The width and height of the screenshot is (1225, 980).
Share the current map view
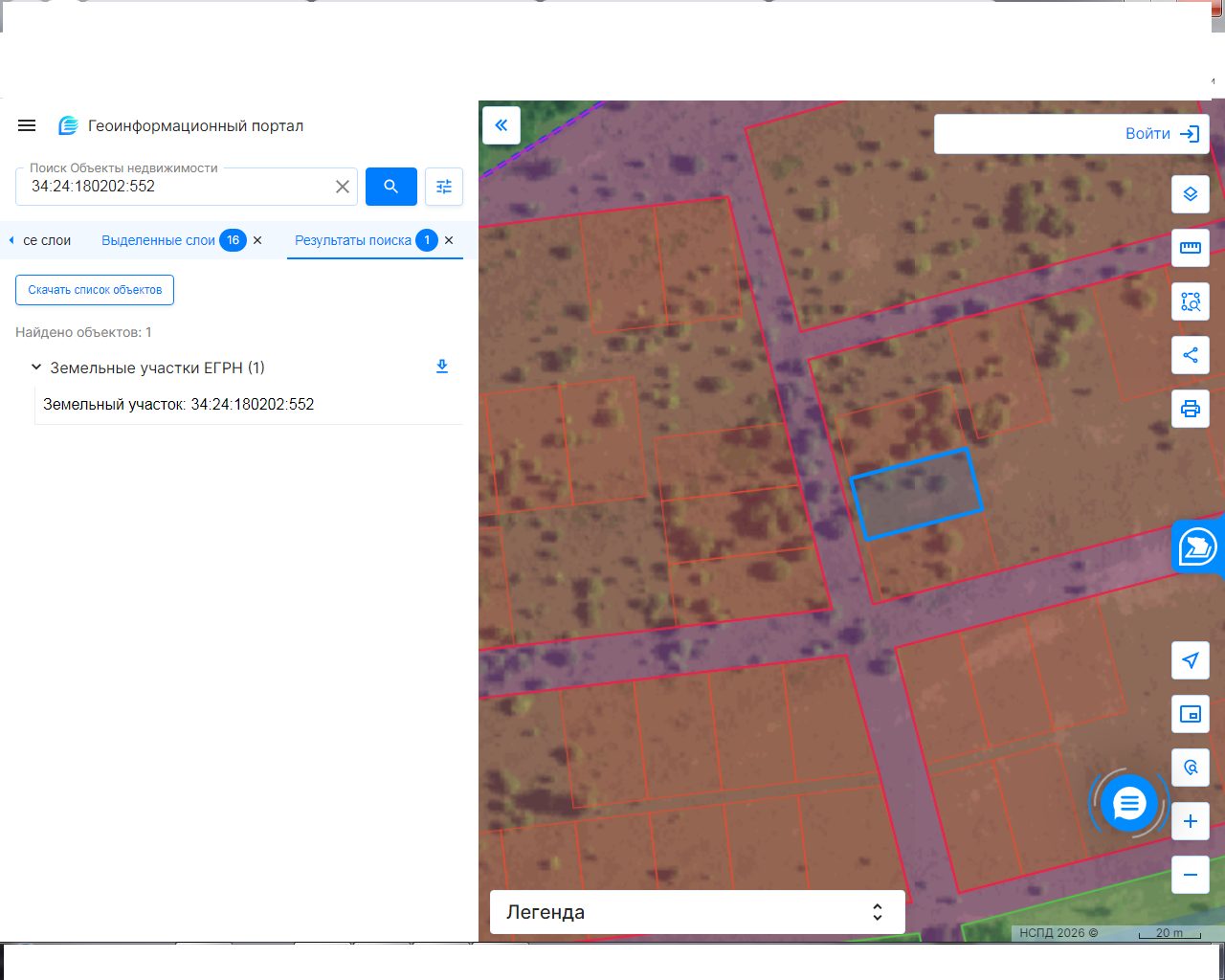point(1191,355)
